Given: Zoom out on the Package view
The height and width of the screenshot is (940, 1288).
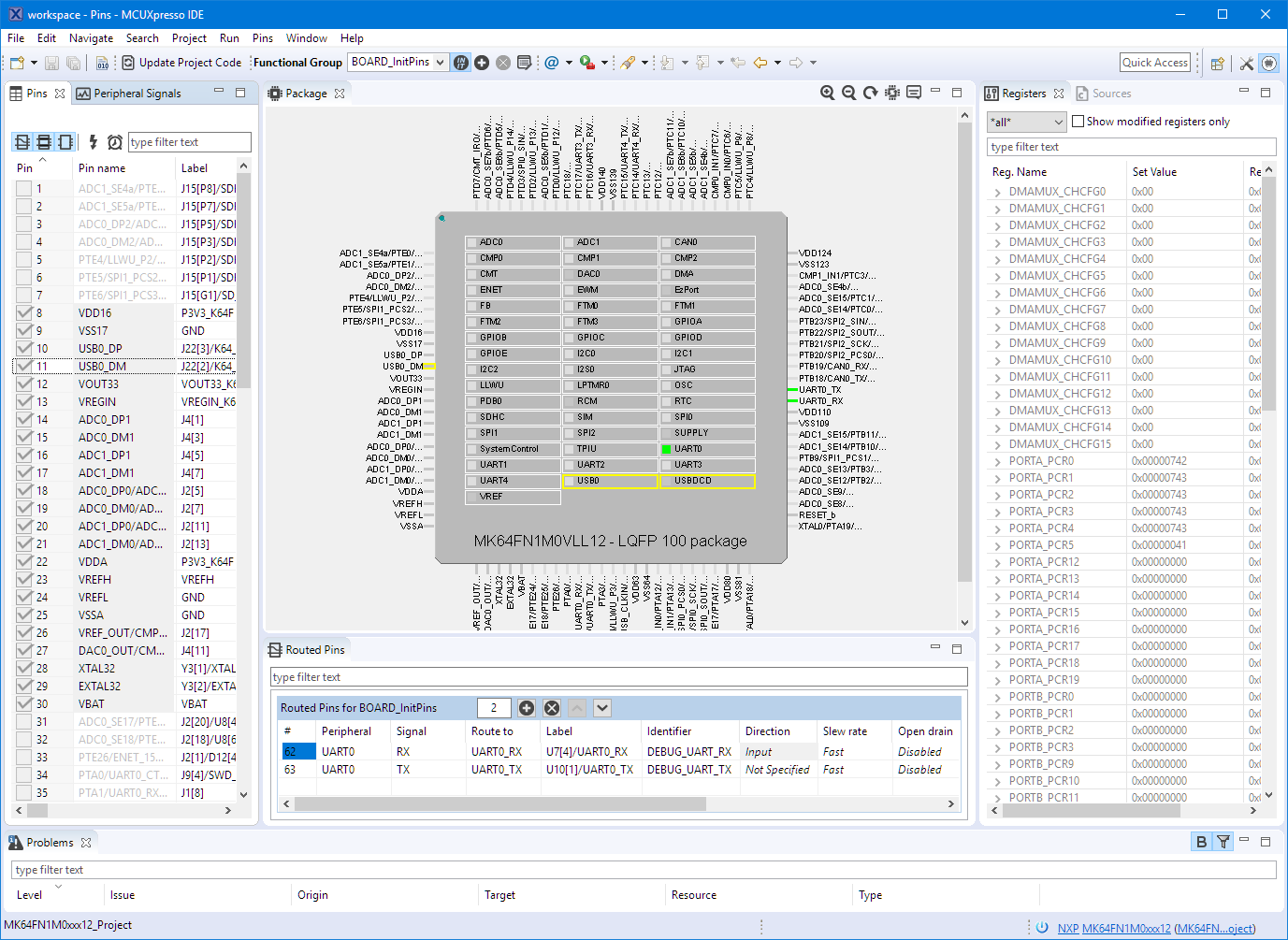Looking at the screenshot, I should coord(848,93).
